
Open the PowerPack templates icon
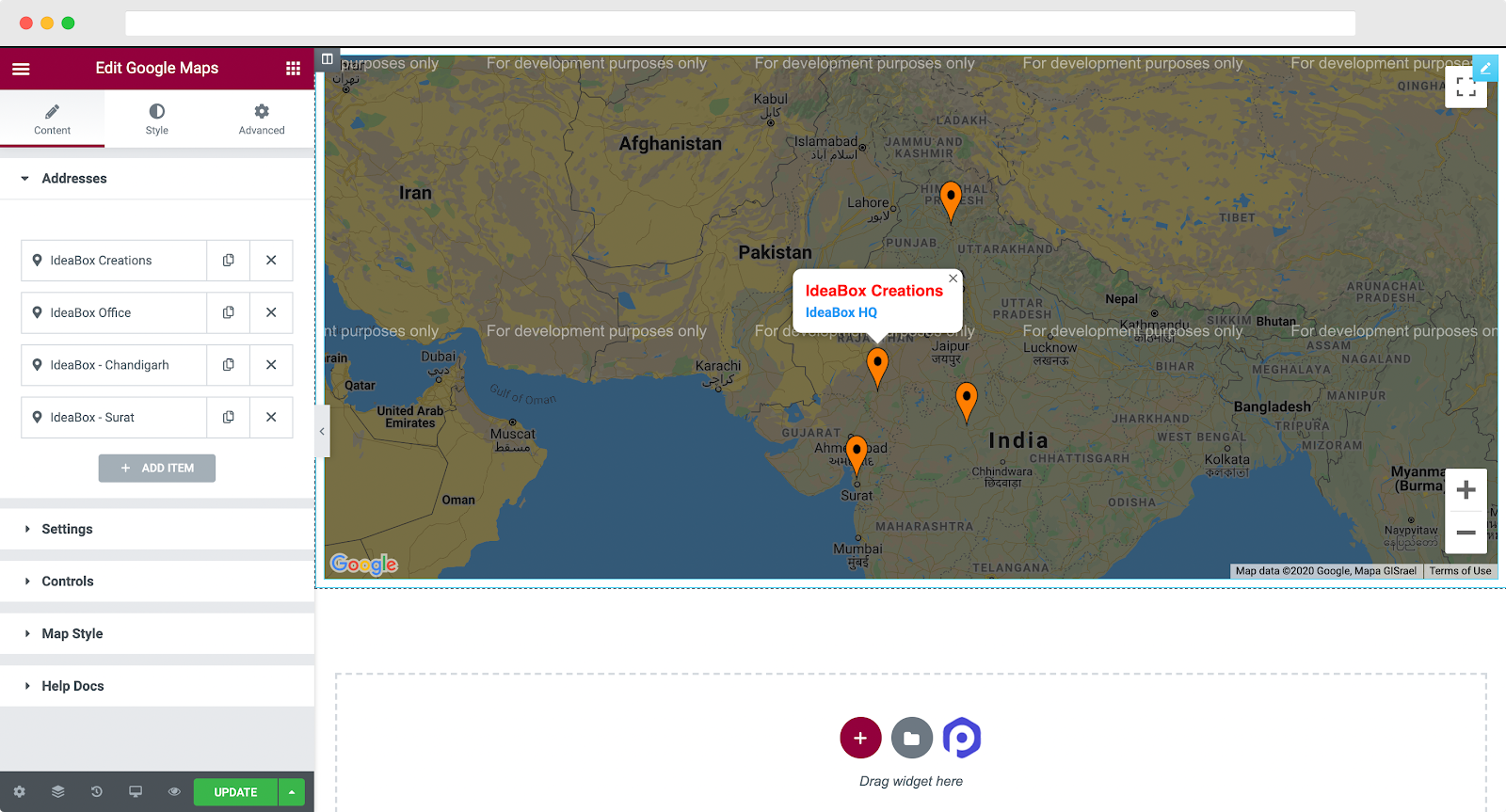pos(962,738)
